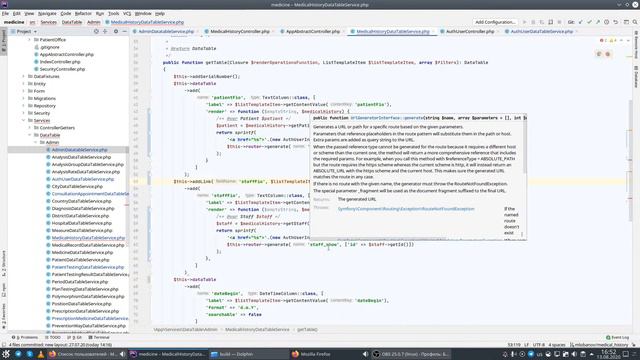Expand the Security folder
This screenshot has width=640, height=360.
click(24, 113)
